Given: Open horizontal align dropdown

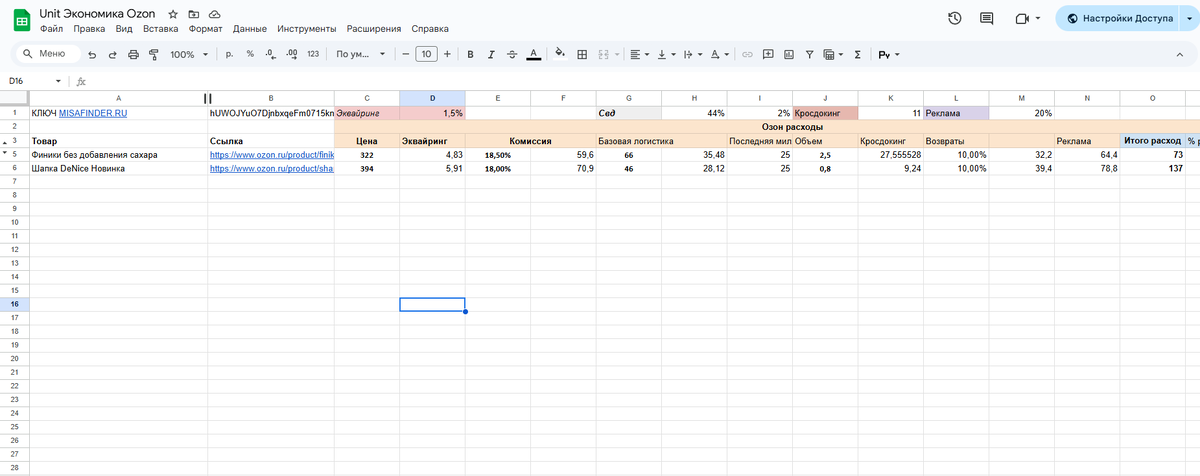Looking at the screenshot, I should pyautogui.click(x=639, y=54).
